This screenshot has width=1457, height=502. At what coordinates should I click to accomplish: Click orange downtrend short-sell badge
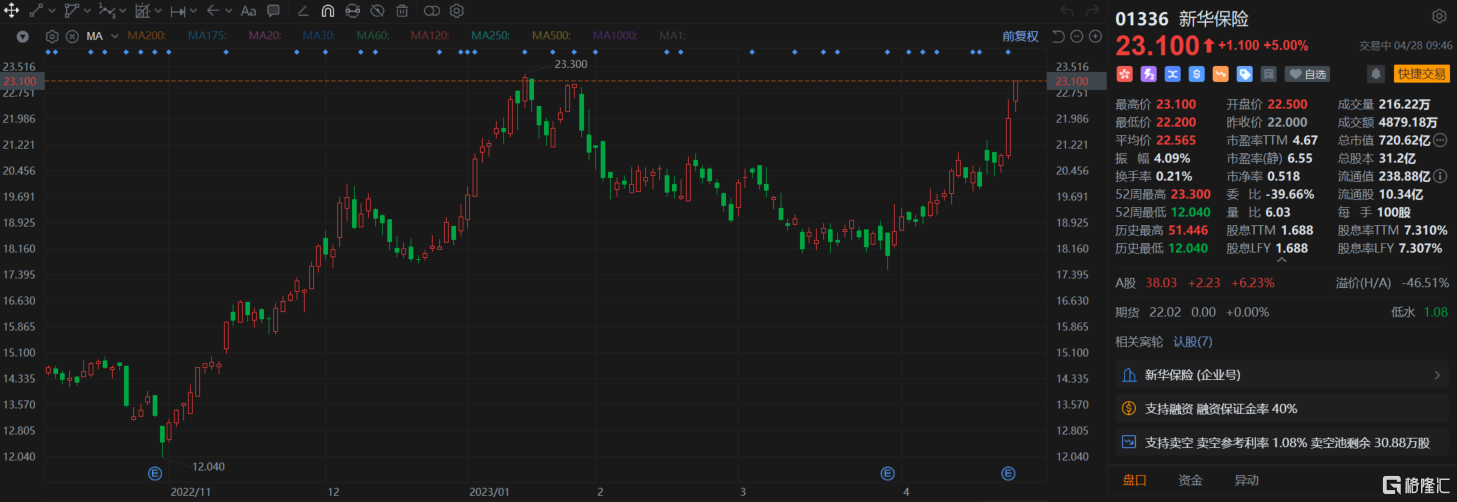pyautogui.click(x=1220, y=74)
